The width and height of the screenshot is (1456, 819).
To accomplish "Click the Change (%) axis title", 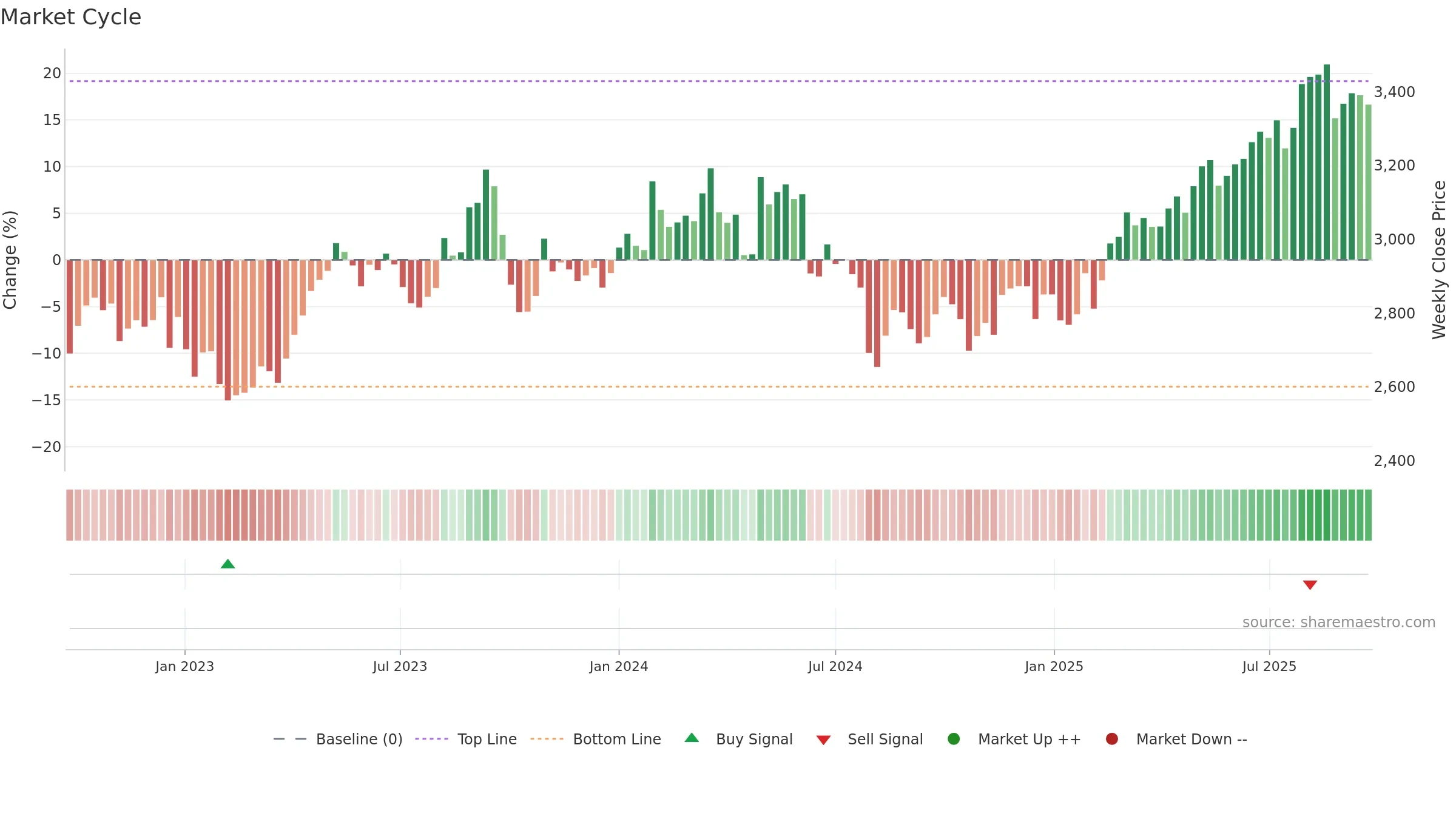I will (x=10, y=260).
